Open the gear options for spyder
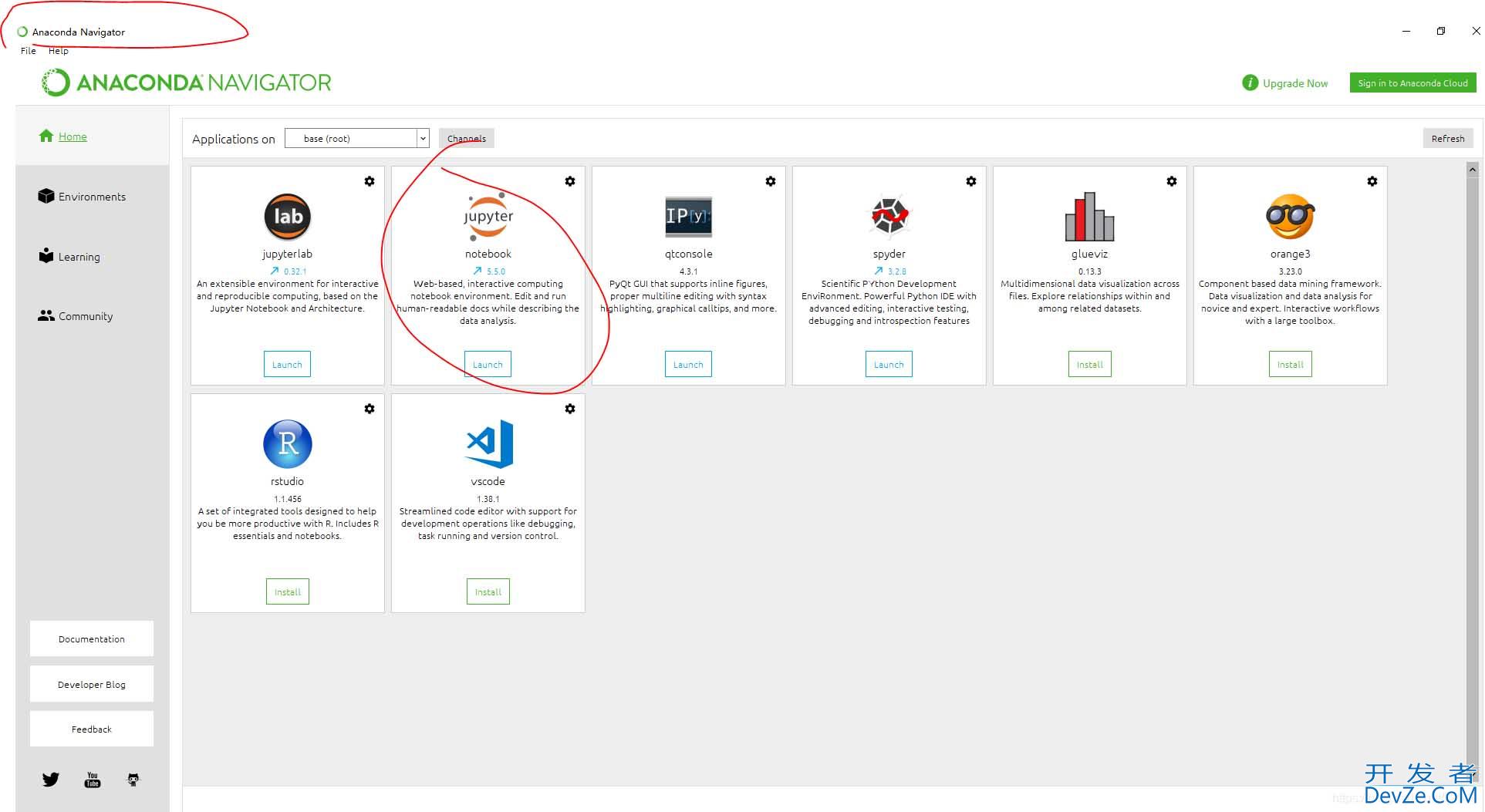Viewport: 1485px width, 812px height. (x=971, y=181)
